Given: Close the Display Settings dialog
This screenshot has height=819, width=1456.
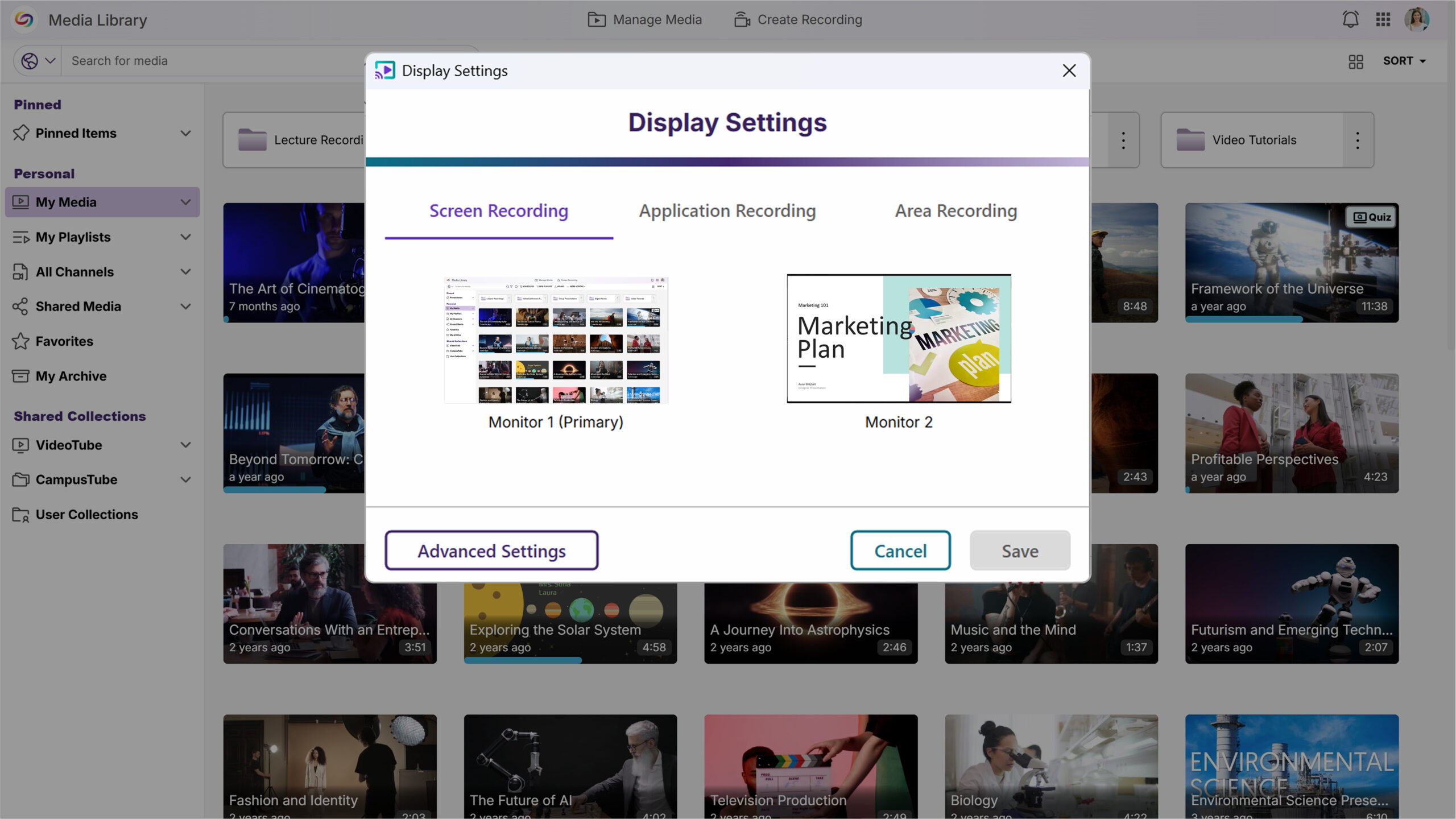Looking at the screenshot, I should pos(1069,71).
